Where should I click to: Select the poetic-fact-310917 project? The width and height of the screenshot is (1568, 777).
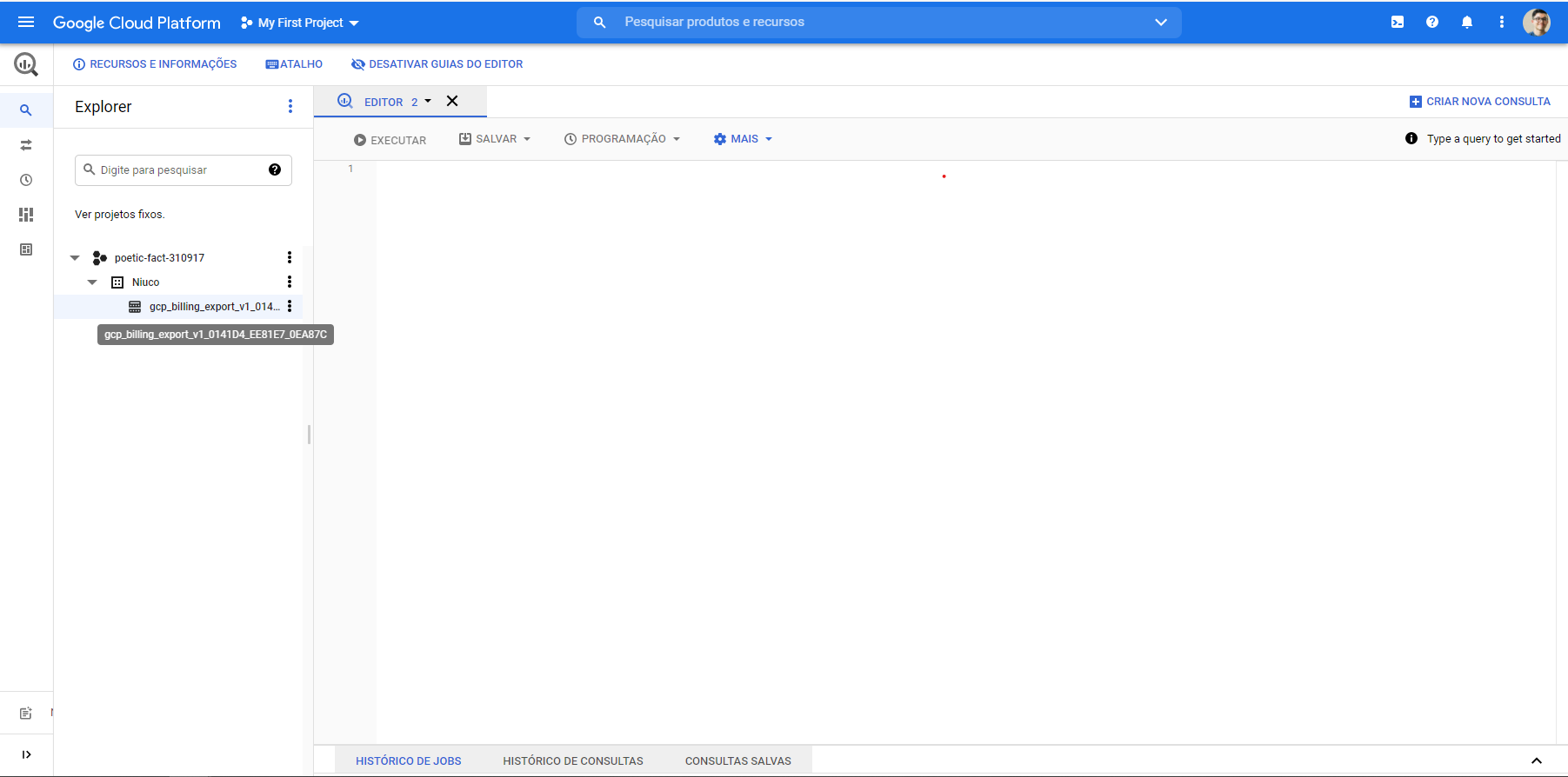[159, 258]
